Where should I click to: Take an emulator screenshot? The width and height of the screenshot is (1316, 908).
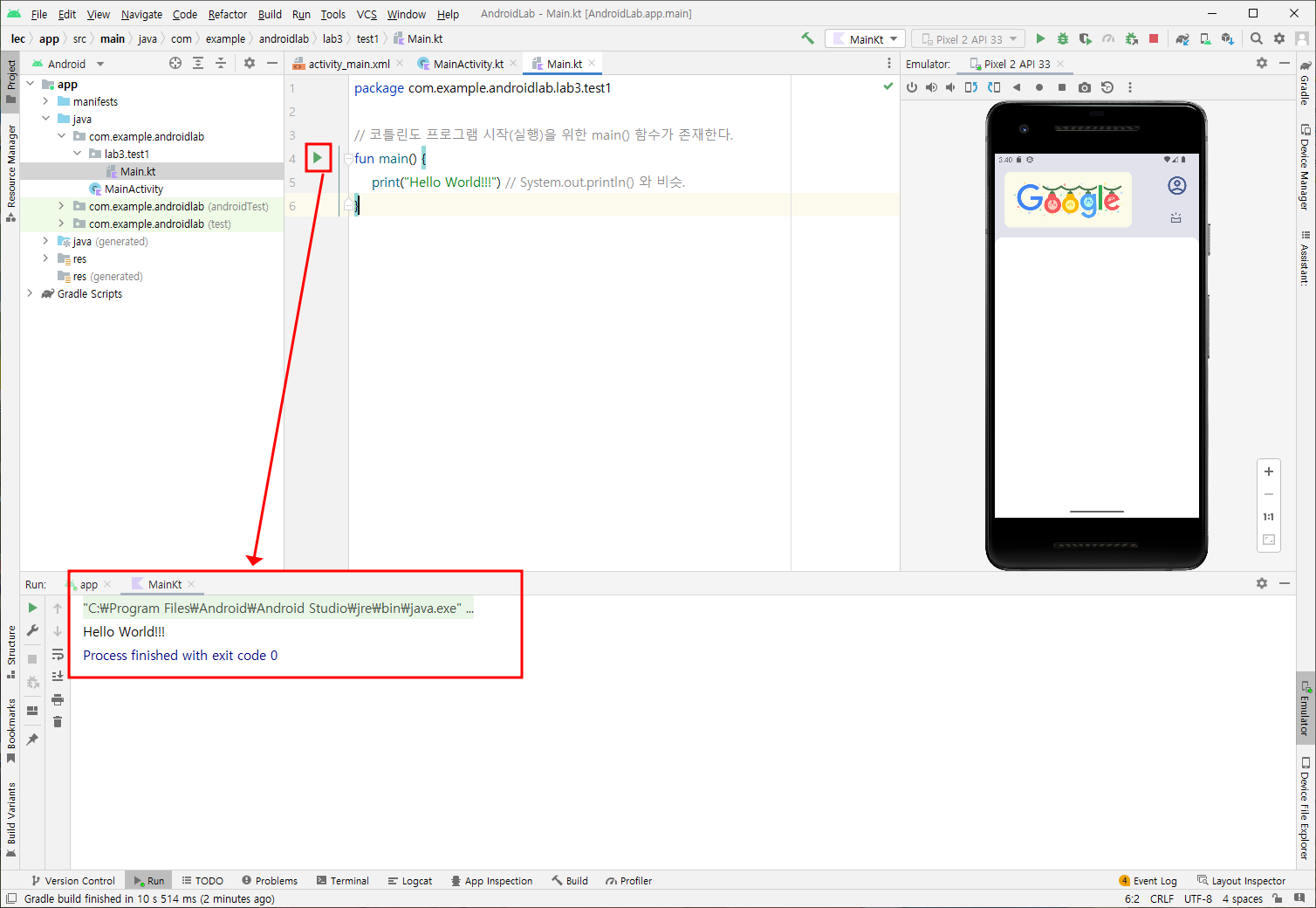(x=1085, y=87)
